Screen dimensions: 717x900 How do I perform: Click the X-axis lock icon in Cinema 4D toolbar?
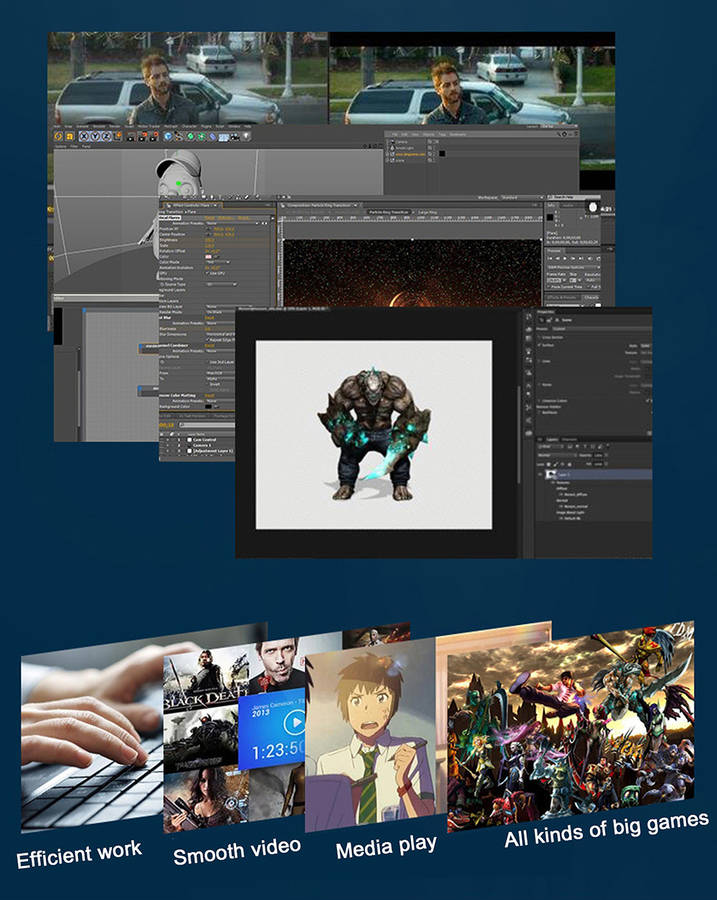(x=84, y=136)
